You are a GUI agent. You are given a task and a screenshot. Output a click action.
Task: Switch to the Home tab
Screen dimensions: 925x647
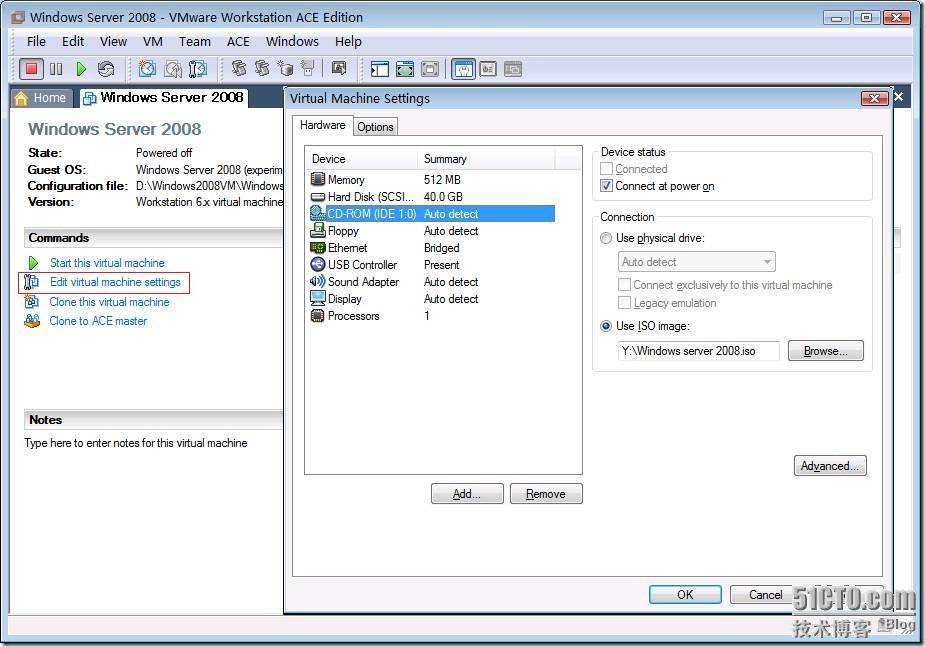(41, 97)
